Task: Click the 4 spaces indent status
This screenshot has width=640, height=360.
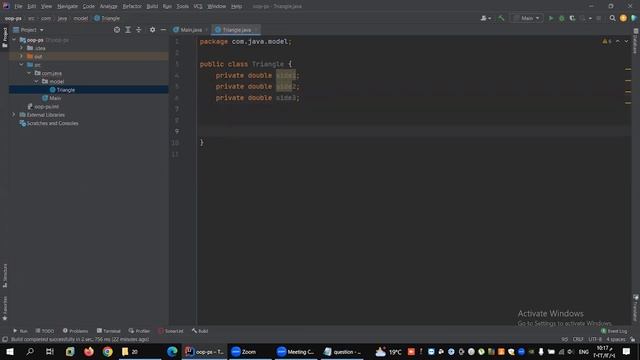Action: pyautogui.click(x=616, y=339)
